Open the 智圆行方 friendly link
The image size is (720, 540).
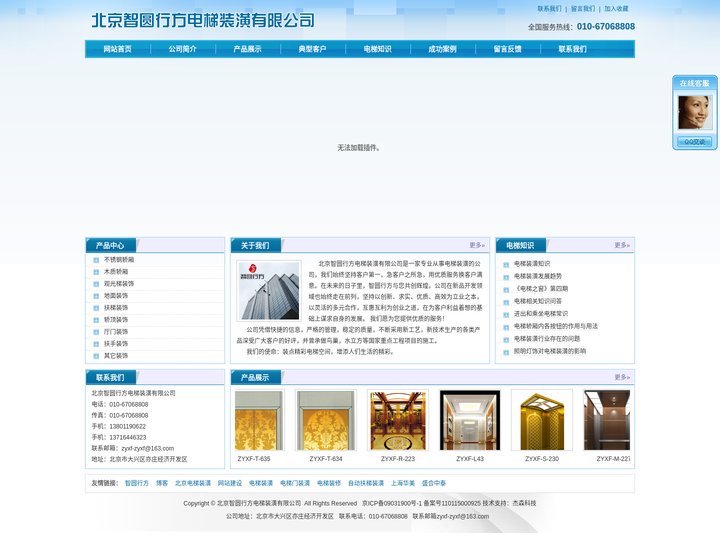point(137,483)
